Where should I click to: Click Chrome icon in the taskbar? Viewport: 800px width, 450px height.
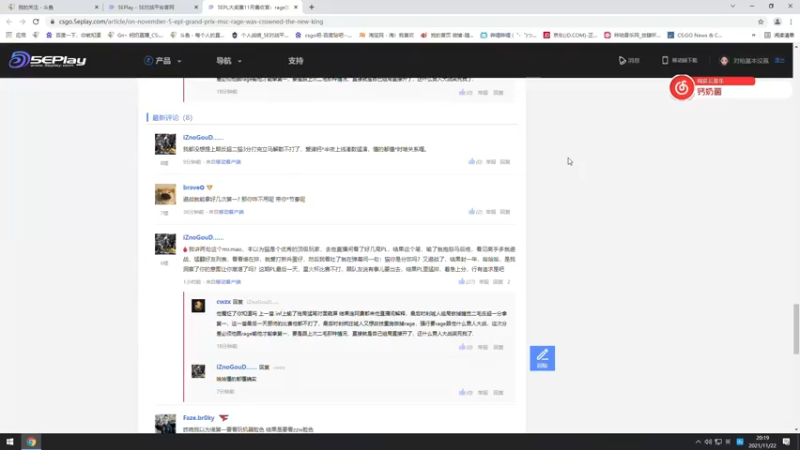point(31,442)
